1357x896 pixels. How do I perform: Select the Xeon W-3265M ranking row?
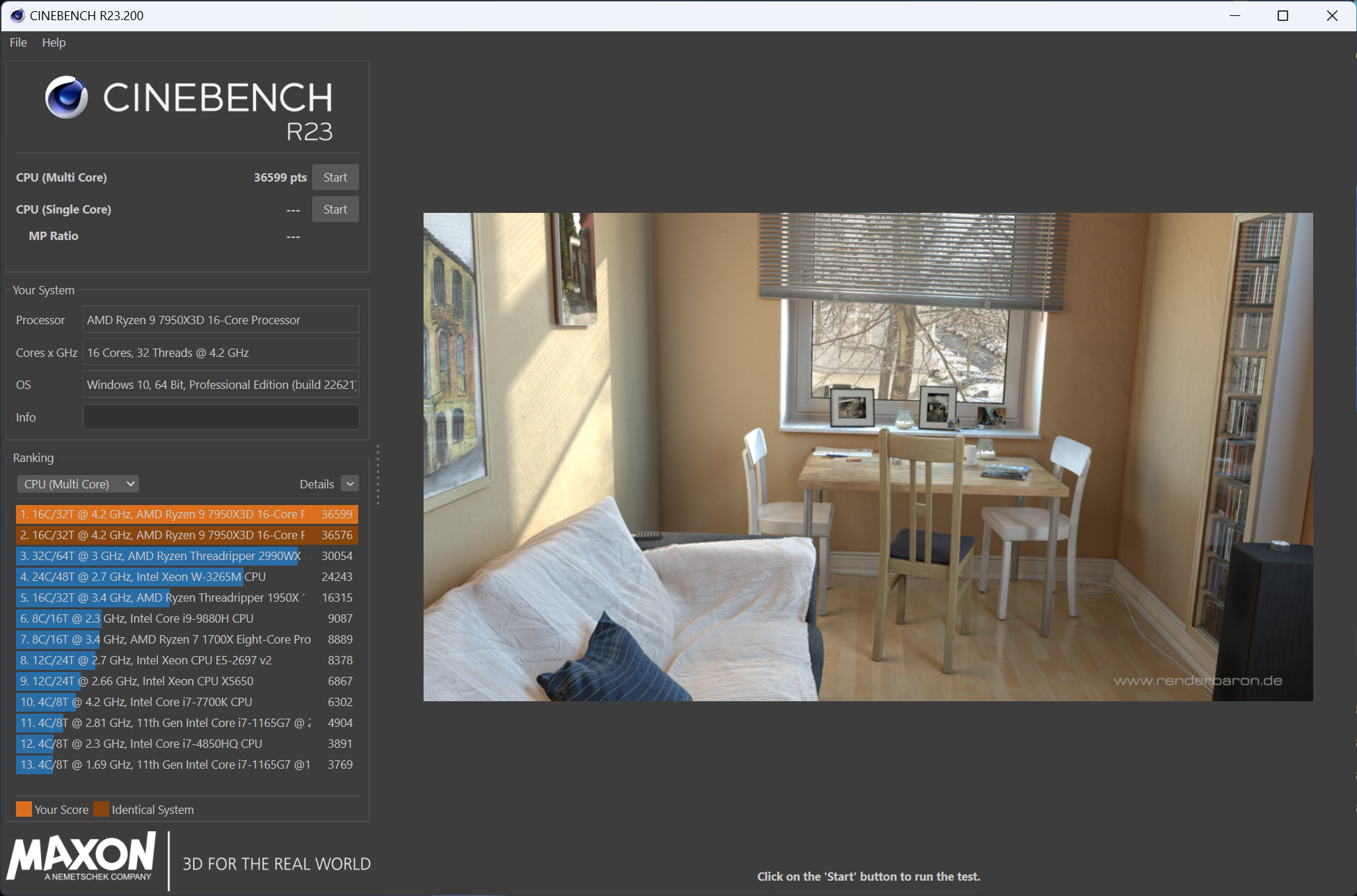[x=186, y=577]
